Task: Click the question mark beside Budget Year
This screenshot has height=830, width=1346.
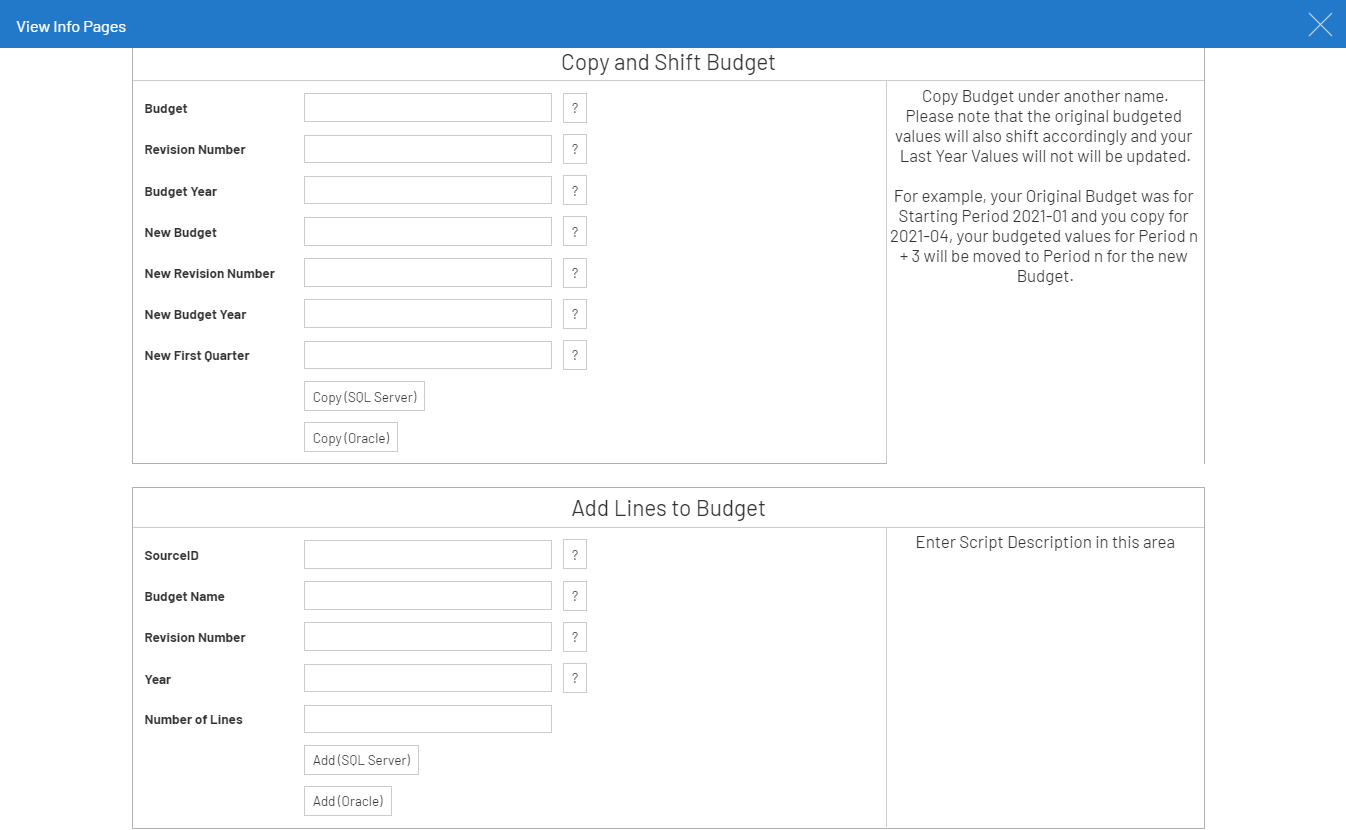Action: pyautogui.click(x=574, y=190)
